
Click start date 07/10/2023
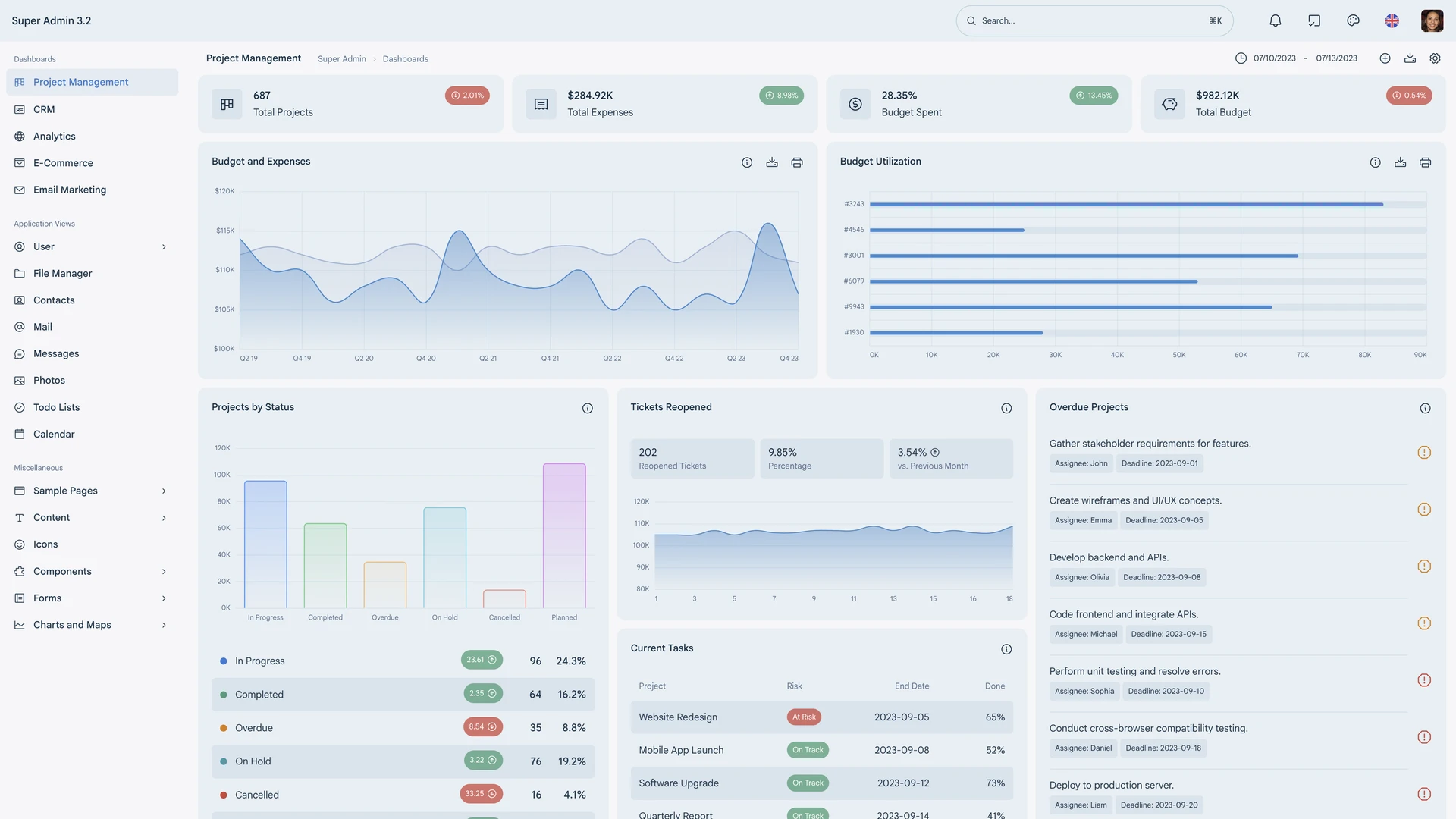[1274, 58]
